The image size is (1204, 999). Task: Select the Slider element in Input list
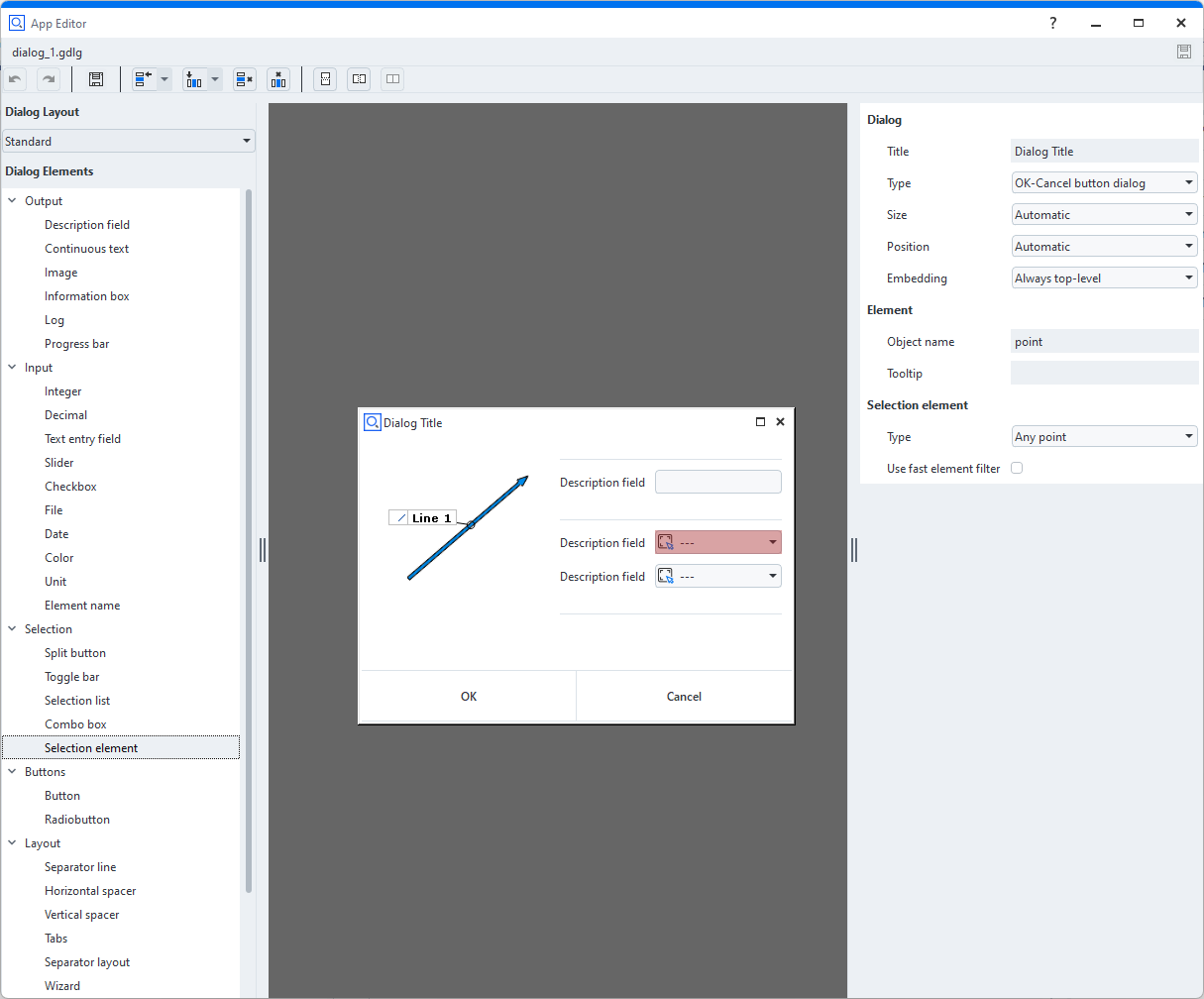[59, 463]
